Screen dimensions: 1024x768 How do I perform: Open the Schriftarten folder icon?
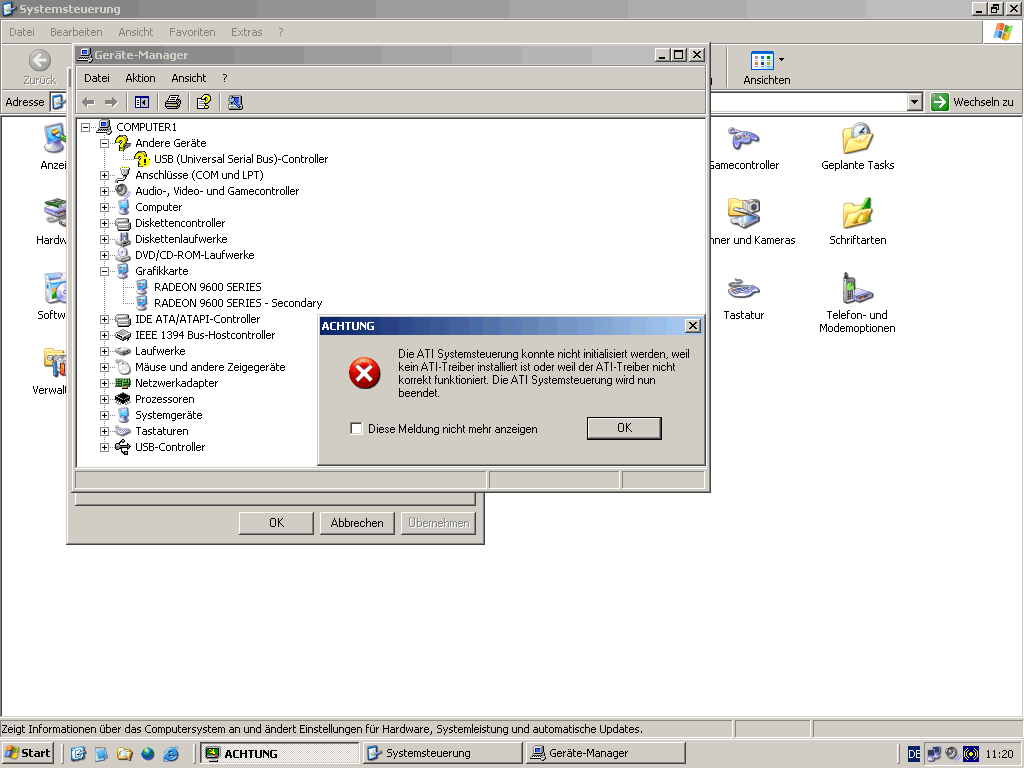coord(857,213)
